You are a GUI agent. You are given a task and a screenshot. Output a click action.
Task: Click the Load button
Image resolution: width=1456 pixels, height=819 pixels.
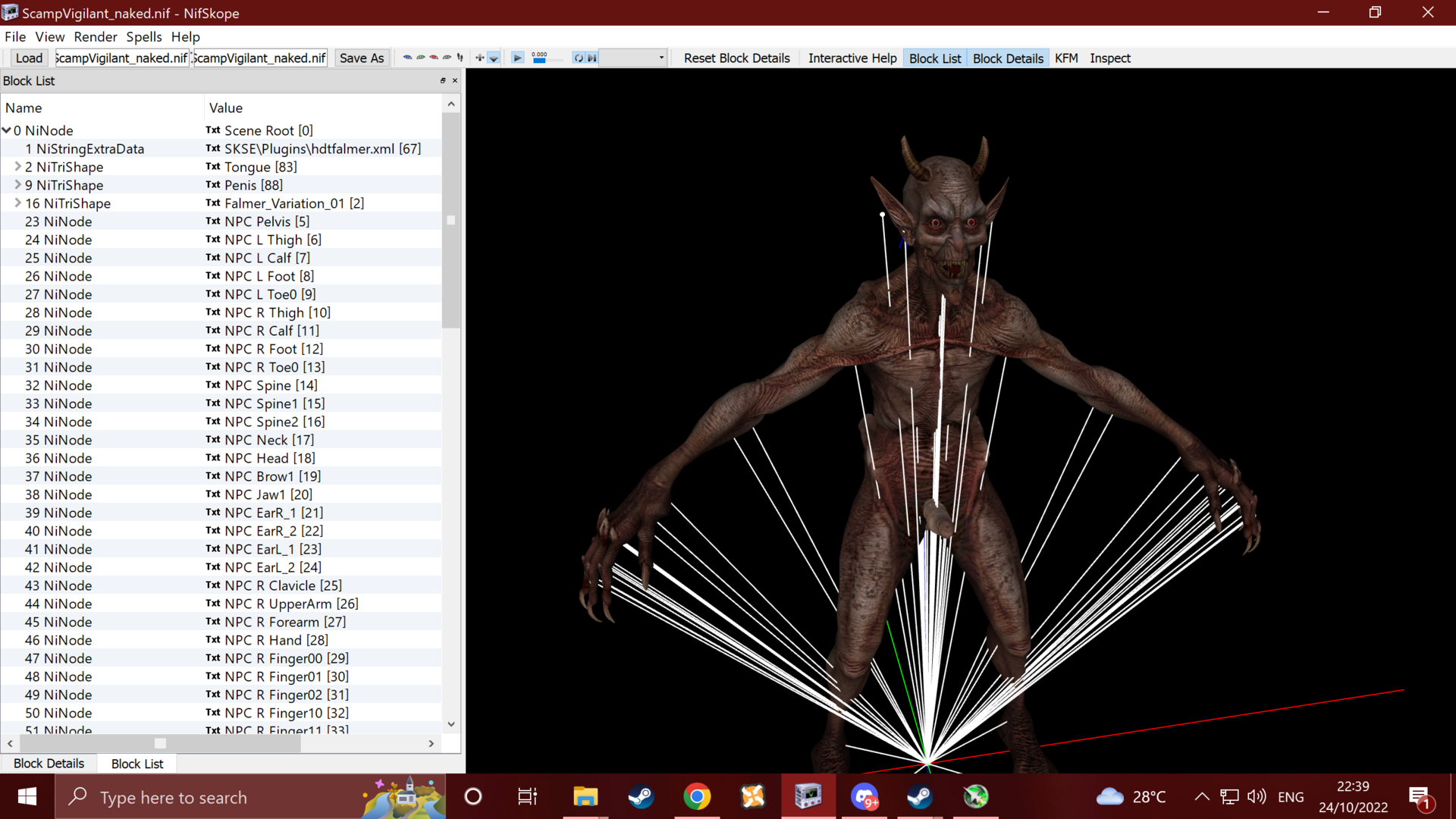(29, 58)
